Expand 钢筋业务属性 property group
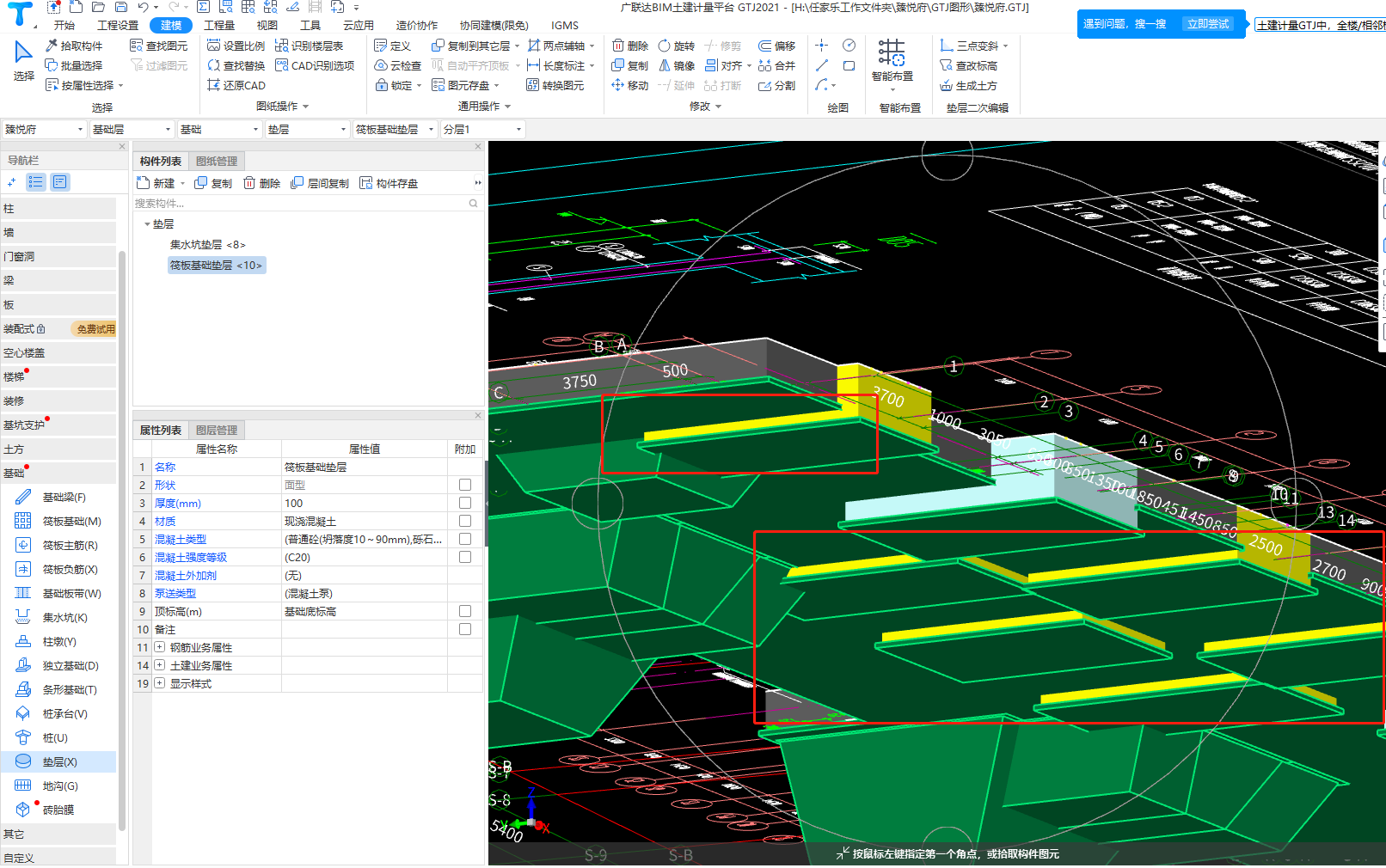 (160, 647)
